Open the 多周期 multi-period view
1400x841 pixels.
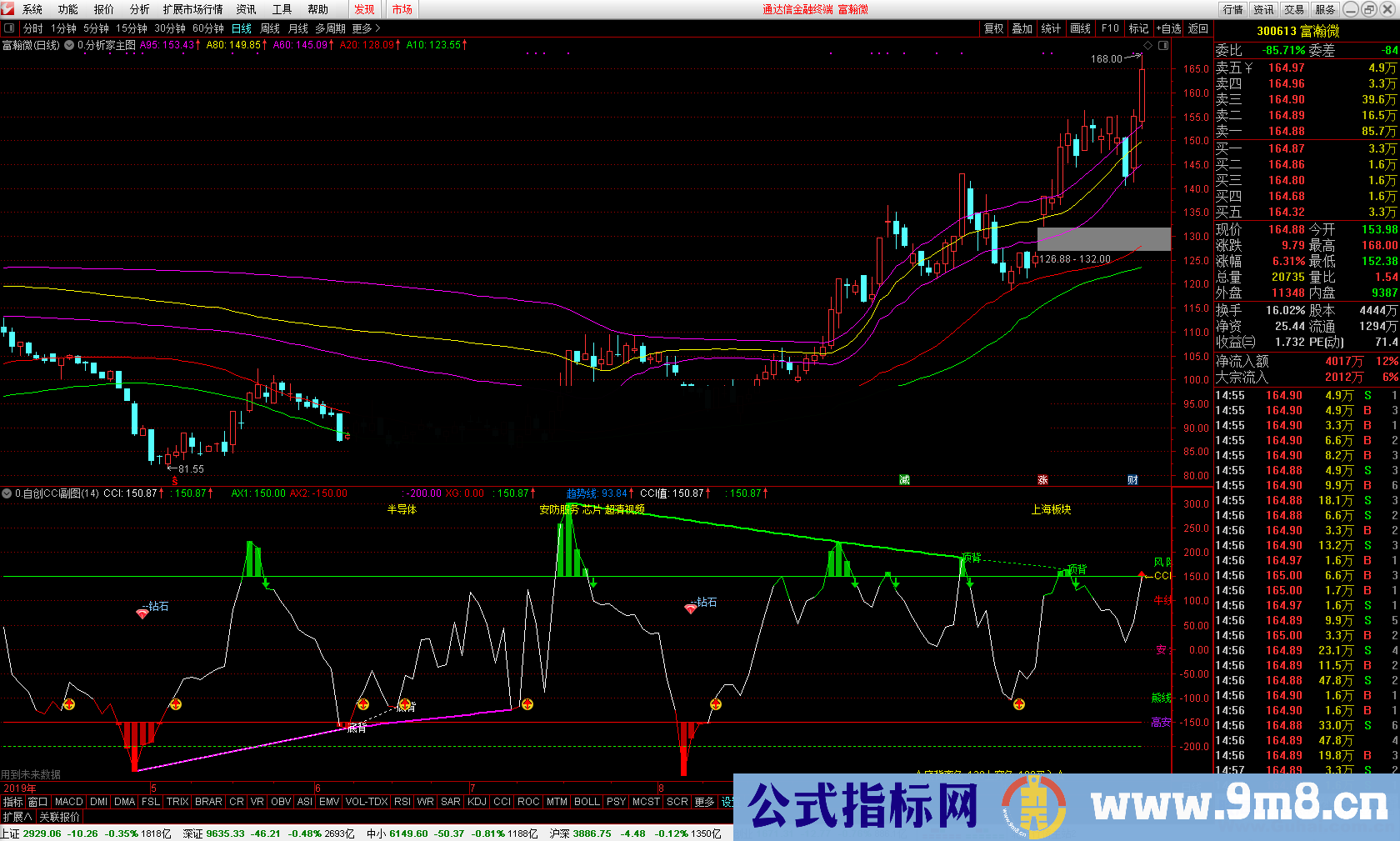pyautogui.click(x=330, y=28)
